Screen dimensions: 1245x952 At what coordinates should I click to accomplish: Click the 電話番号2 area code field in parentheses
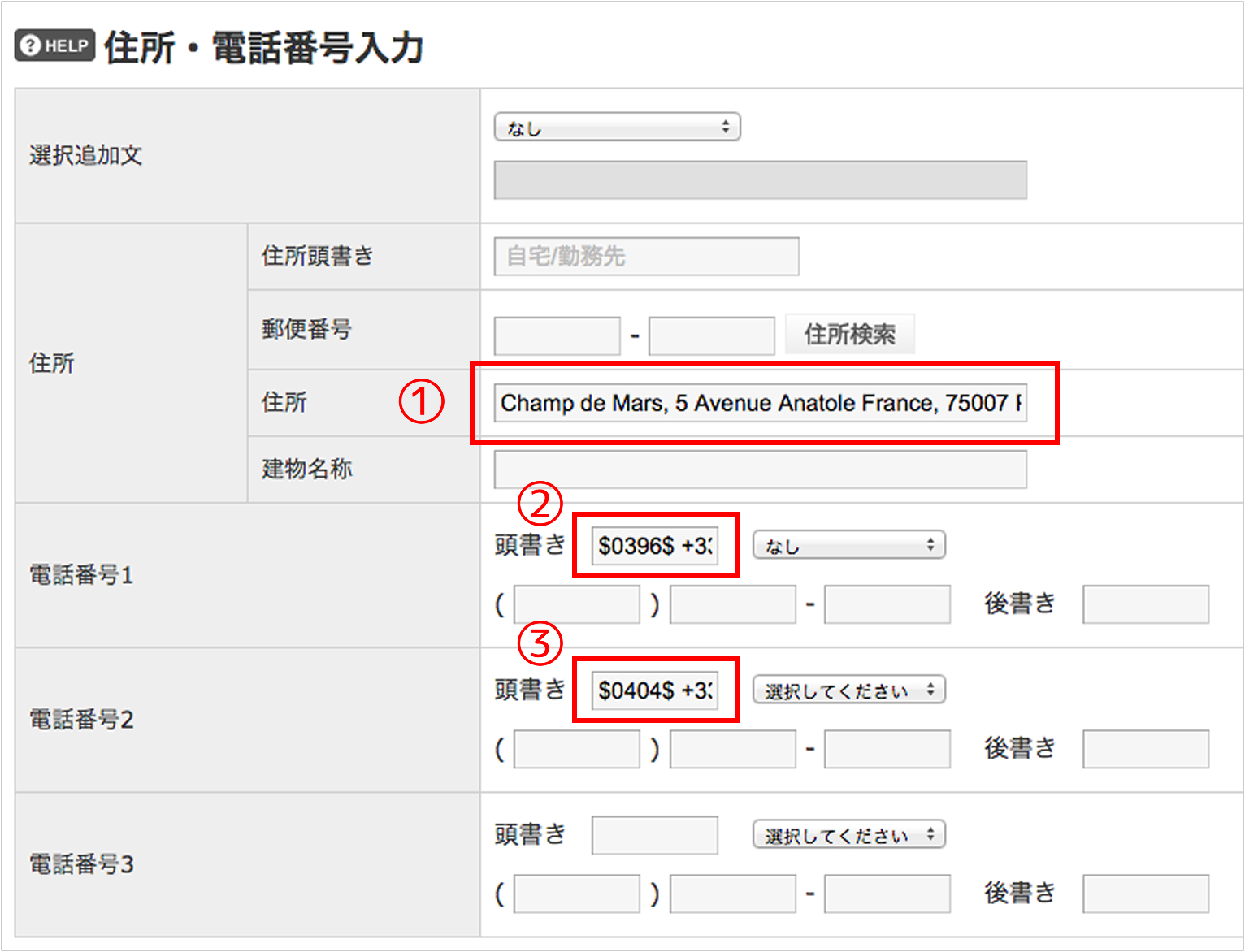(576, 749)
